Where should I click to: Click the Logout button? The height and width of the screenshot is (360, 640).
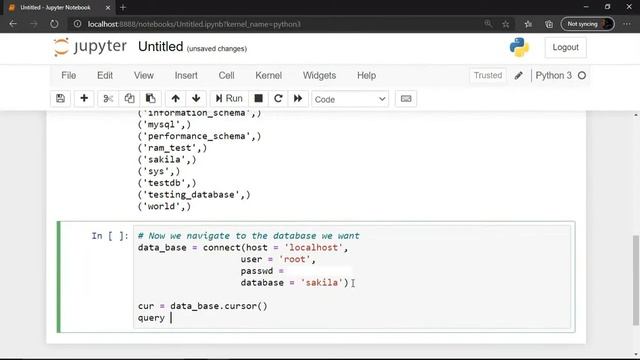(565, 47)
